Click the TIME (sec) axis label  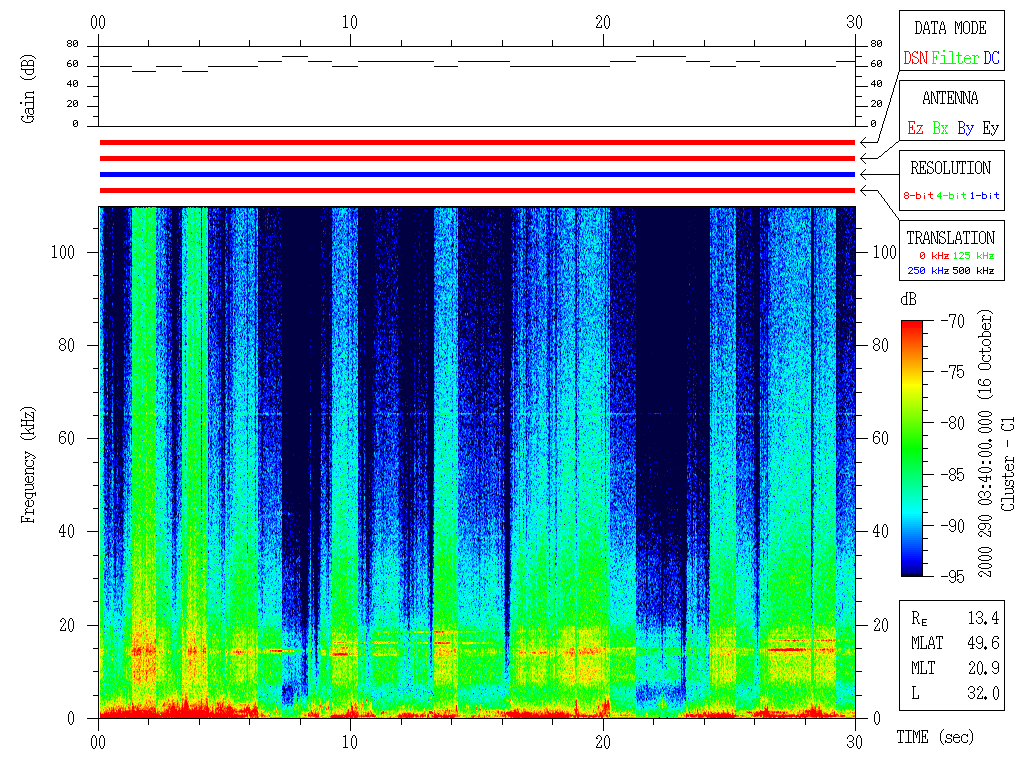click(934, 738)
